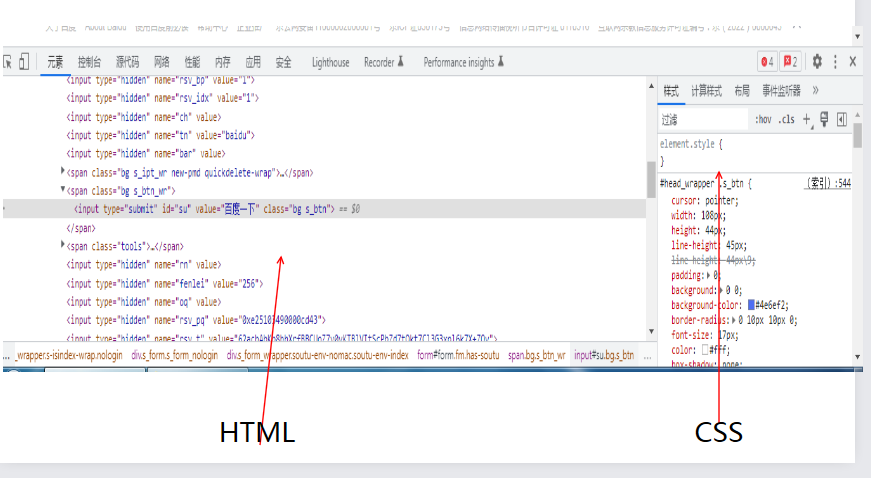Click Elements panel scroll up arrow
Image resolution: width=871 pixels, height=478 pixels.
point(651,85)
